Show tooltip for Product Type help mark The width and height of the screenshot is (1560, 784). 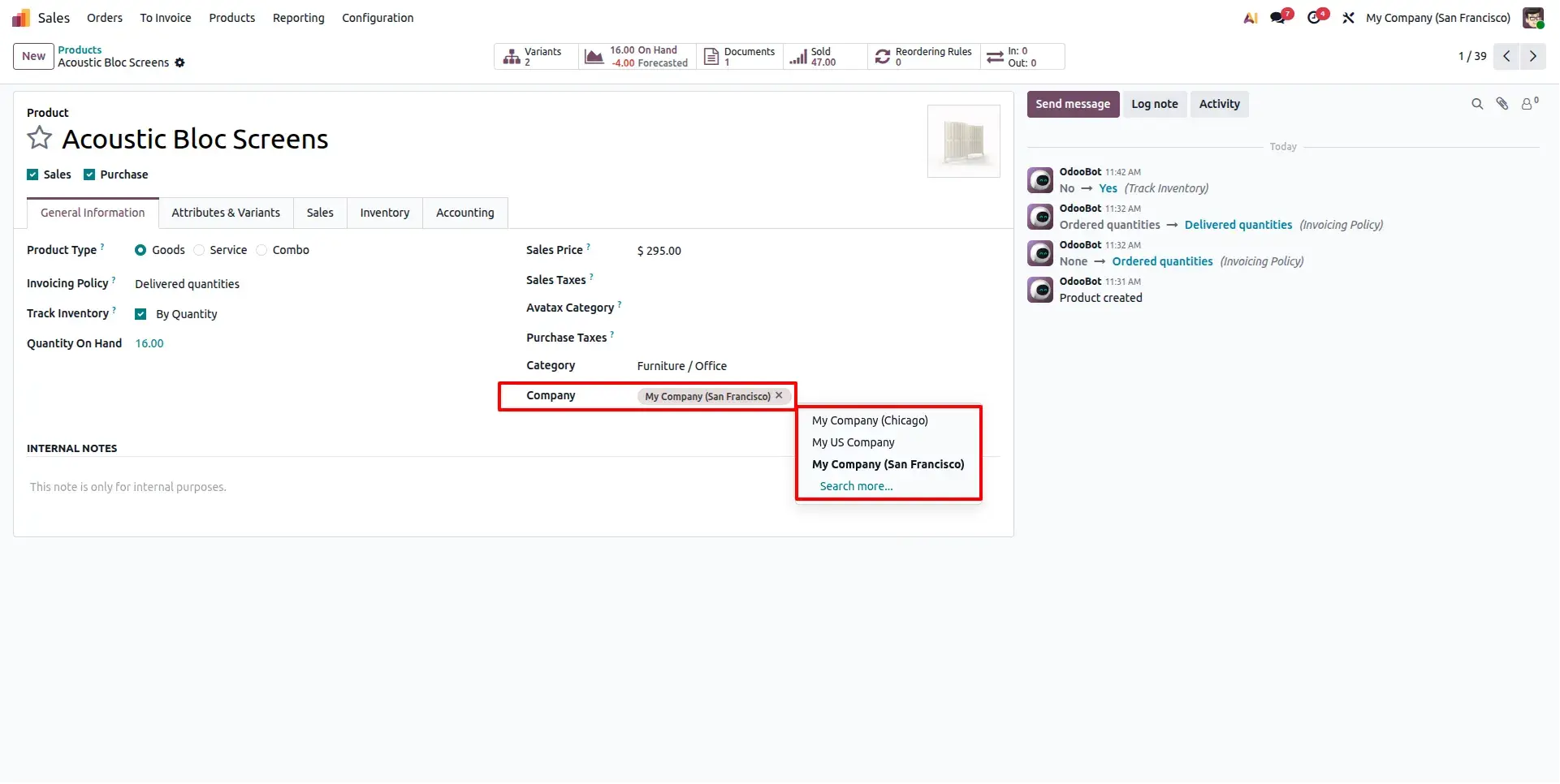point(102,247)
